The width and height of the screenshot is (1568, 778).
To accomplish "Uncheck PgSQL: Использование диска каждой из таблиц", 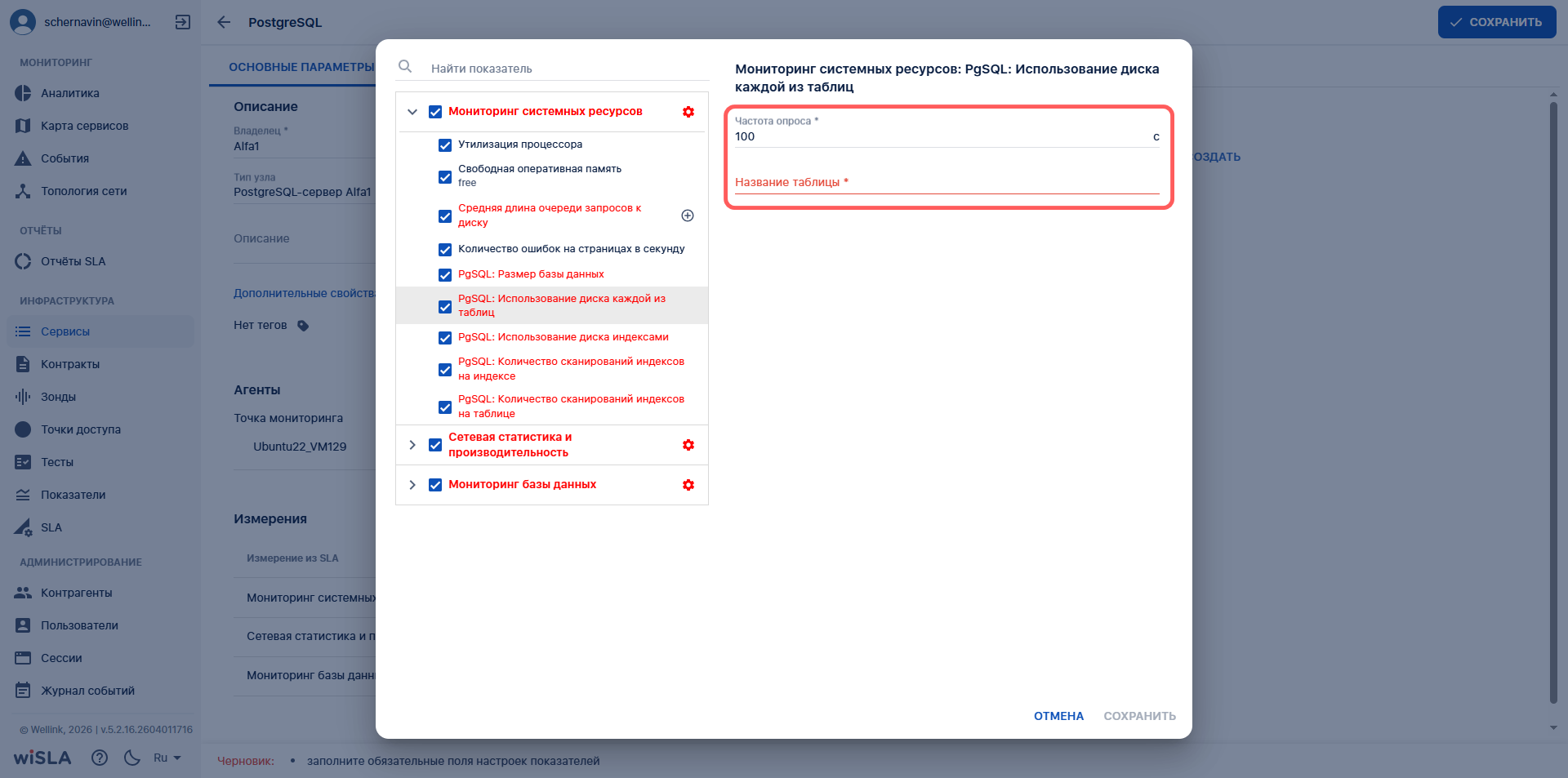I will point(445,307).
